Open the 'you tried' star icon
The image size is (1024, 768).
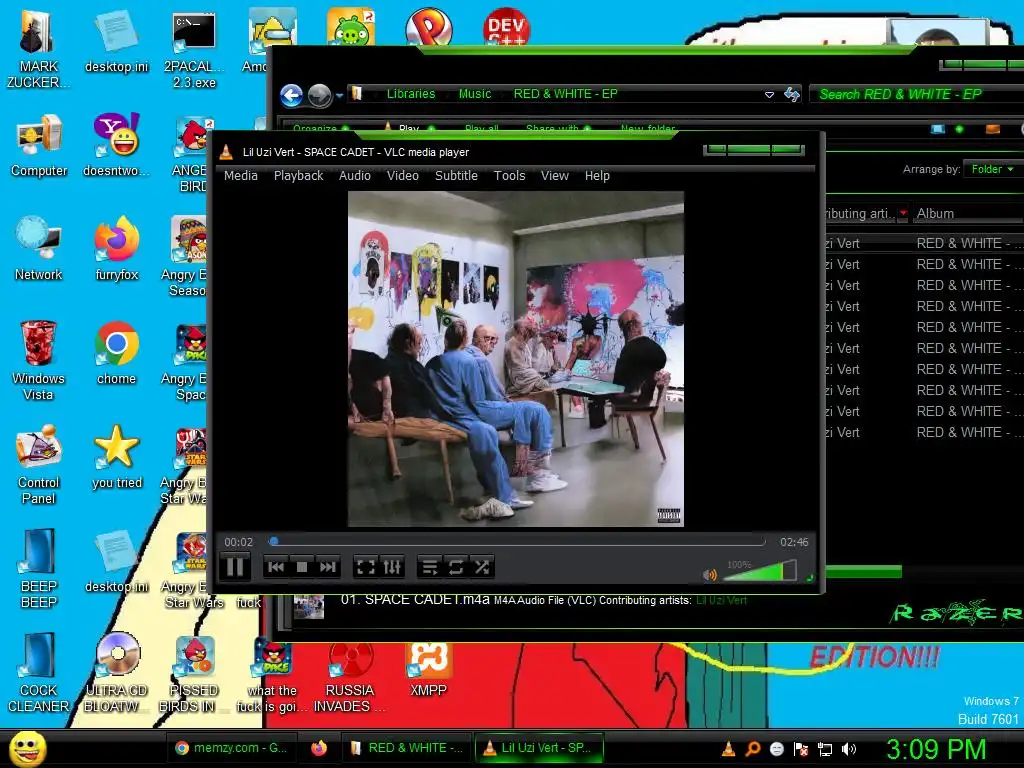click(x=116, y=457)
